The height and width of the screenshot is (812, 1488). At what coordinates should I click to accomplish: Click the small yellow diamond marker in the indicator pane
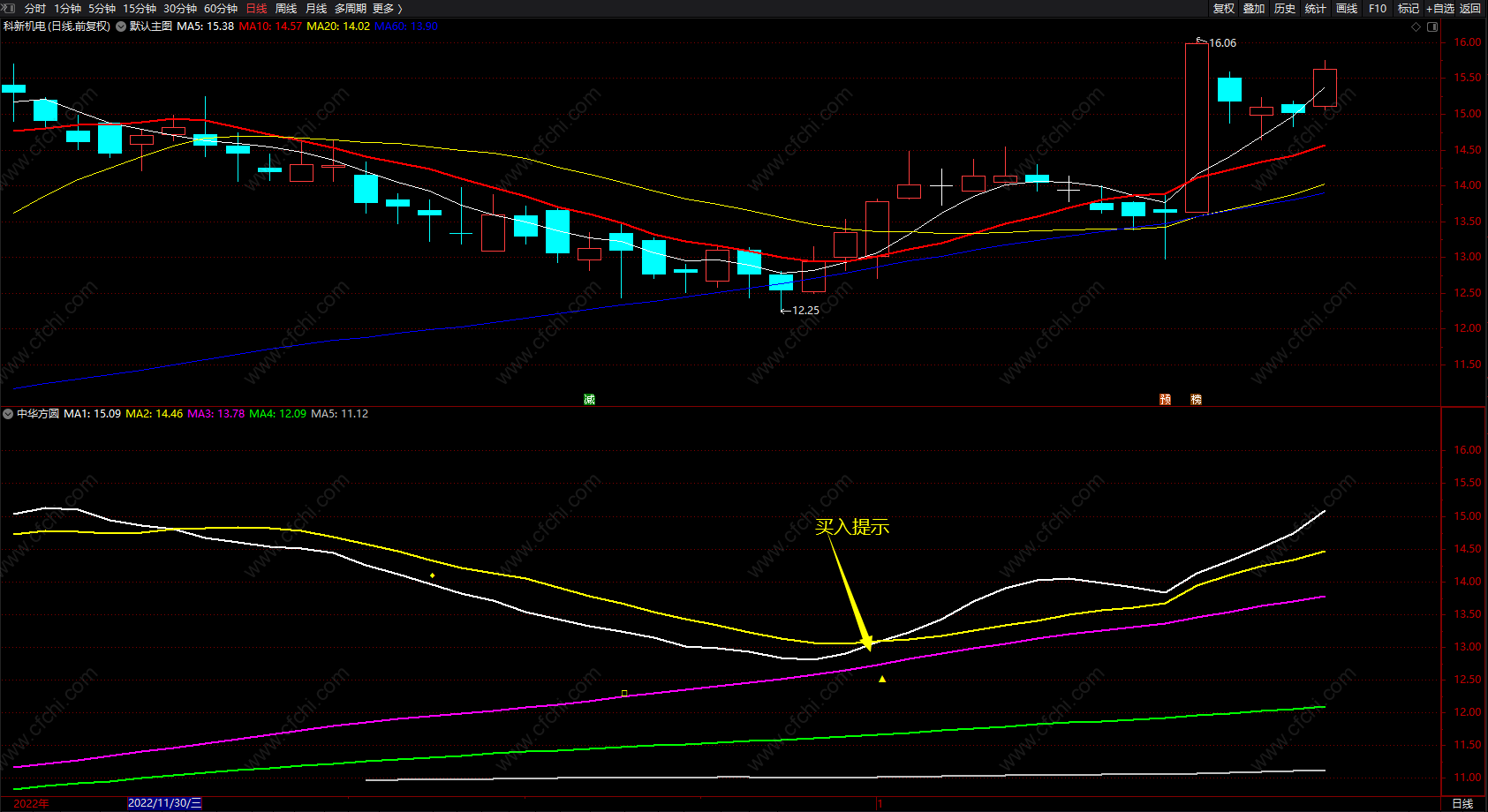click(x=432, y=575)
